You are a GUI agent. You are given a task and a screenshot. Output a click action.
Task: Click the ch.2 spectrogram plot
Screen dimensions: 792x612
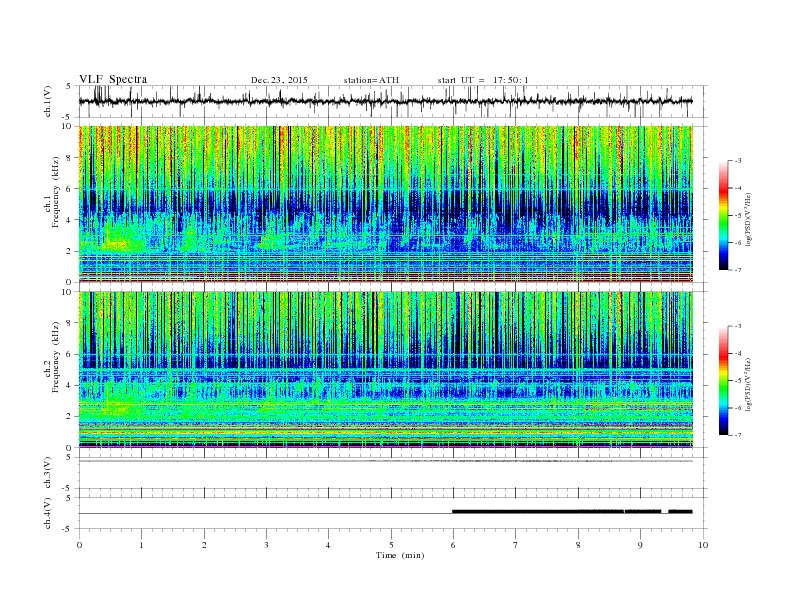click(385, 370)
